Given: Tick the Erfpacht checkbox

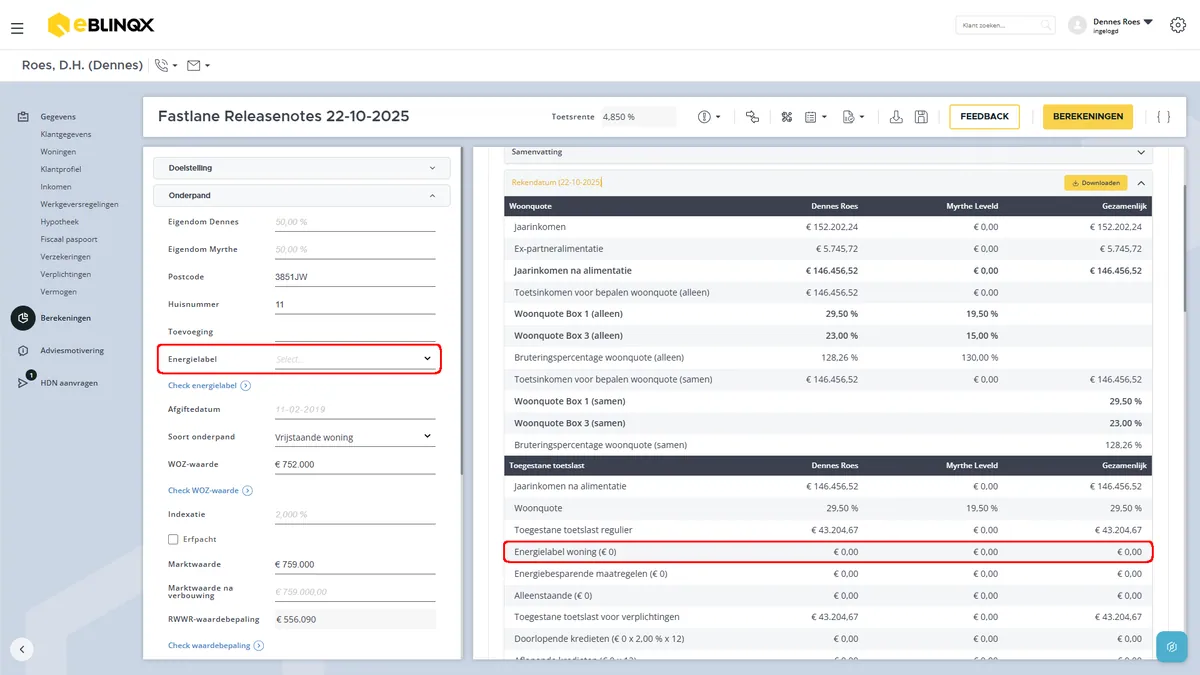Looking at the screenshot, I should pyautogui.click(x=173, y=539).
